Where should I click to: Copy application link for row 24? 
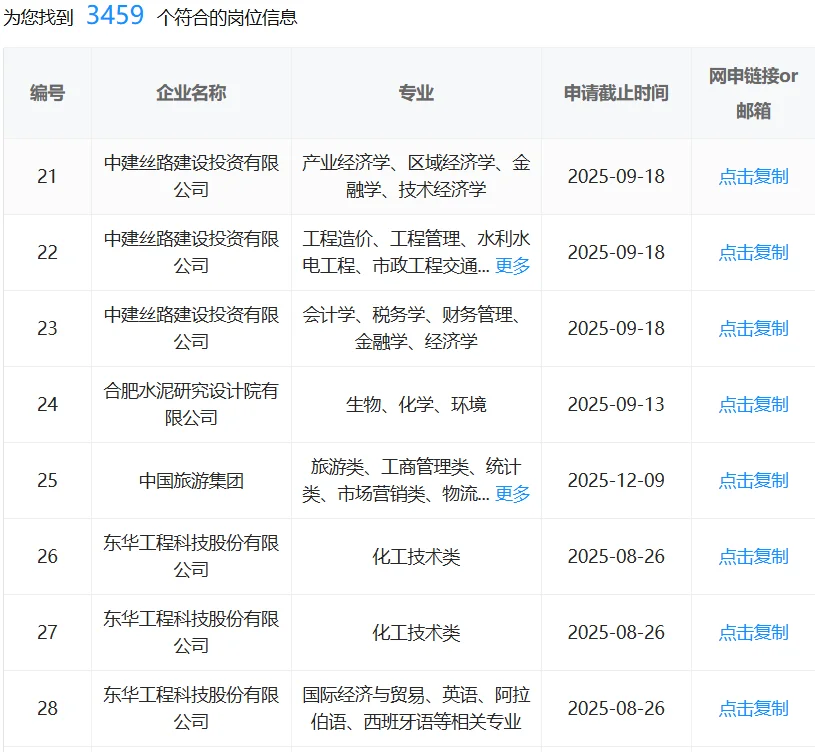(x=753, y=404)
